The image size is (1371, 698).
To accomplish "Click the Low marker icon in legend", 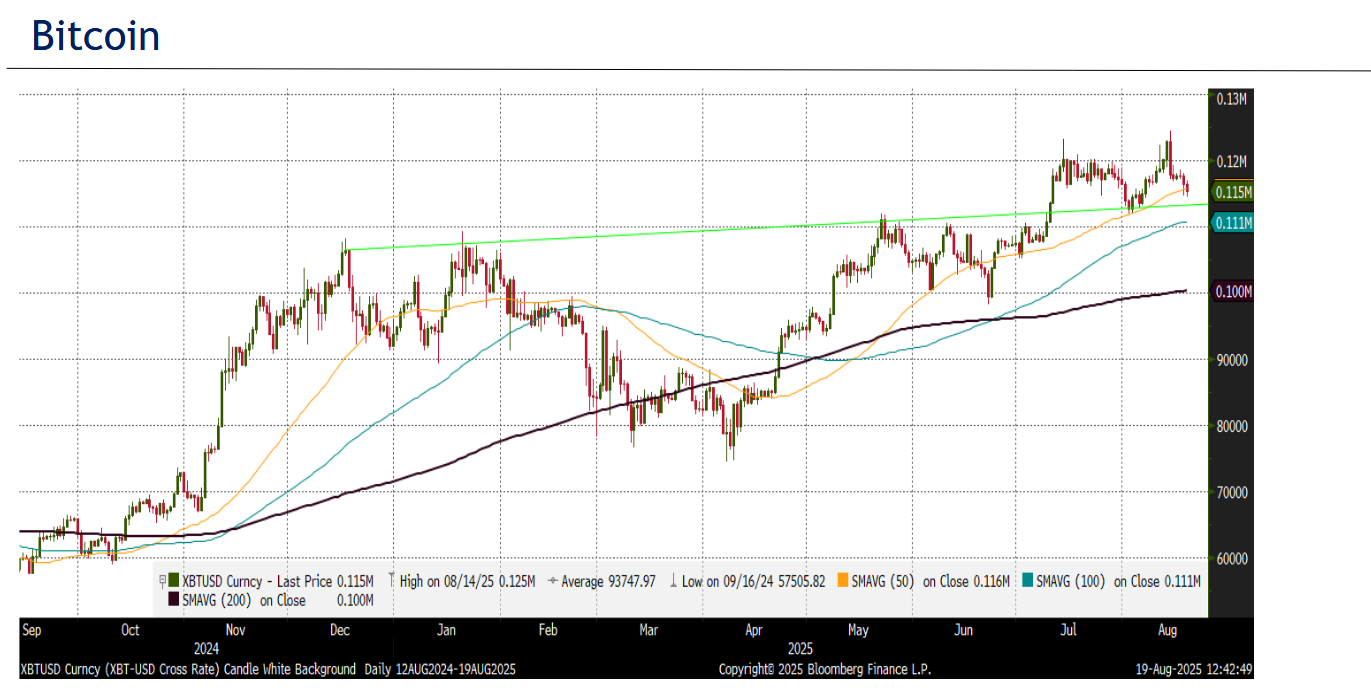I will tap(674, 581).
